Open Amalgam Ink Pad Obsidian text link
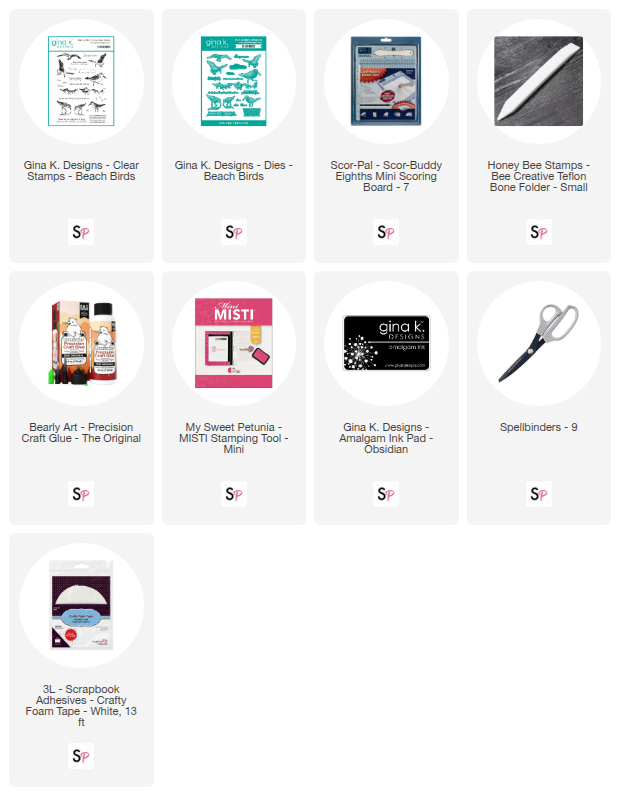This screenshot has height=808, width=620. pyautogui.click(x=386, y=438)
